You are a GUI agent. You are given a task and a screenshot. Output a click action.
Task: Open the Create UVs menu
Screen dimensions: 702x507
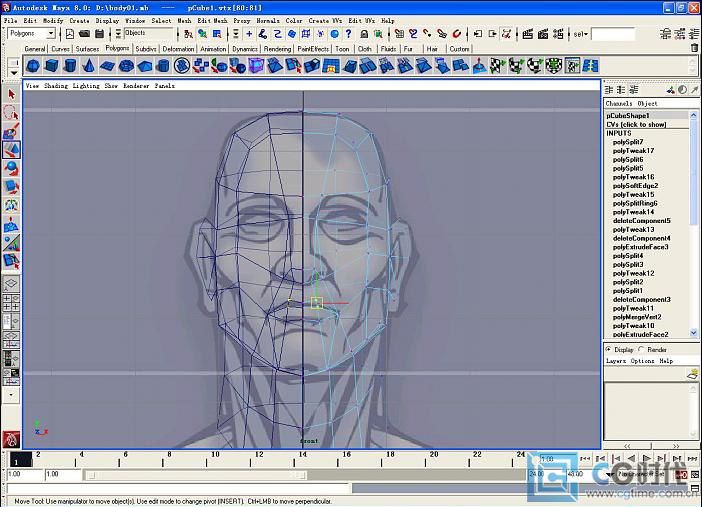pos(325,21)
